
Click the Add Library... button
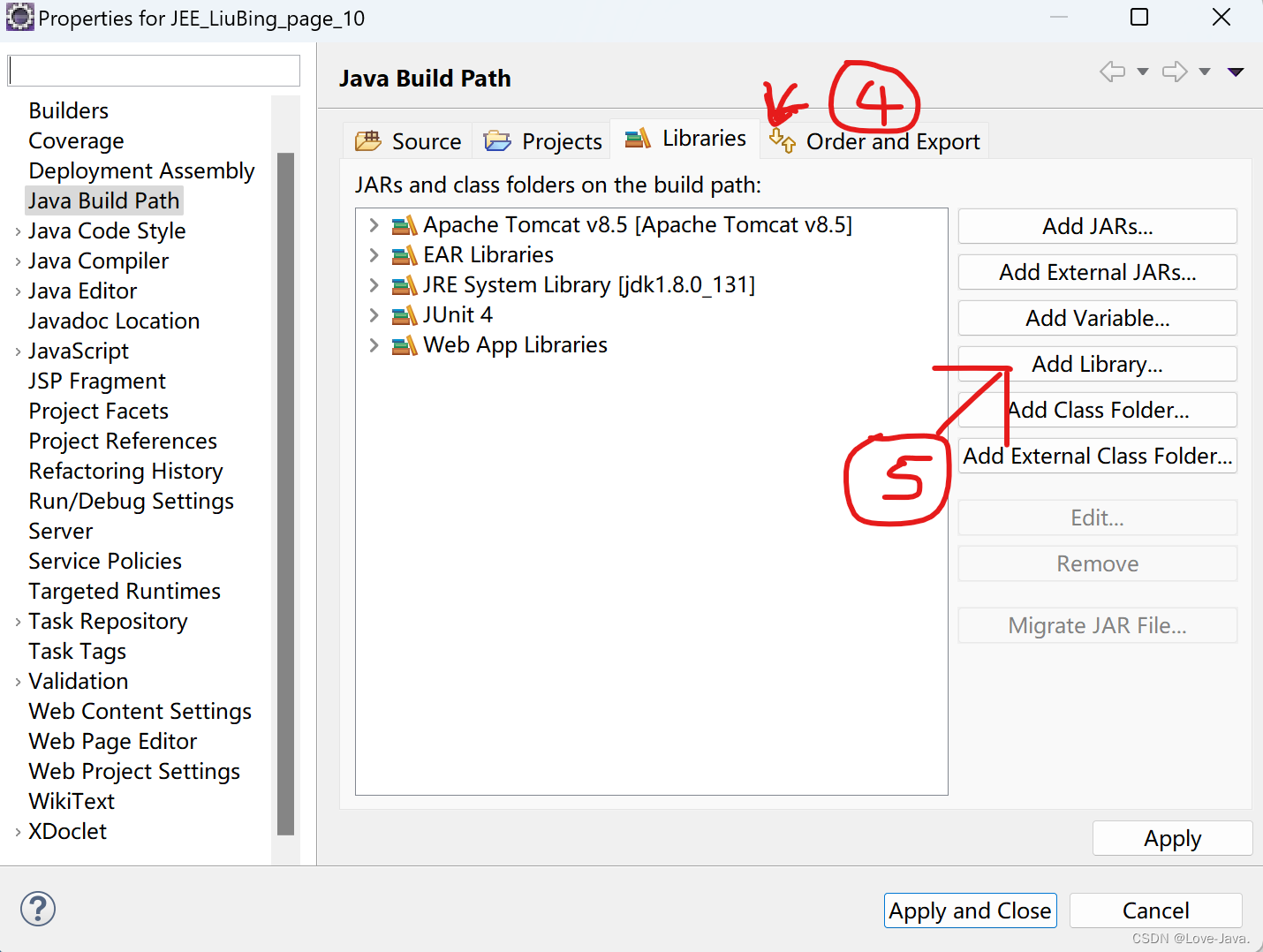[1097, 364]
